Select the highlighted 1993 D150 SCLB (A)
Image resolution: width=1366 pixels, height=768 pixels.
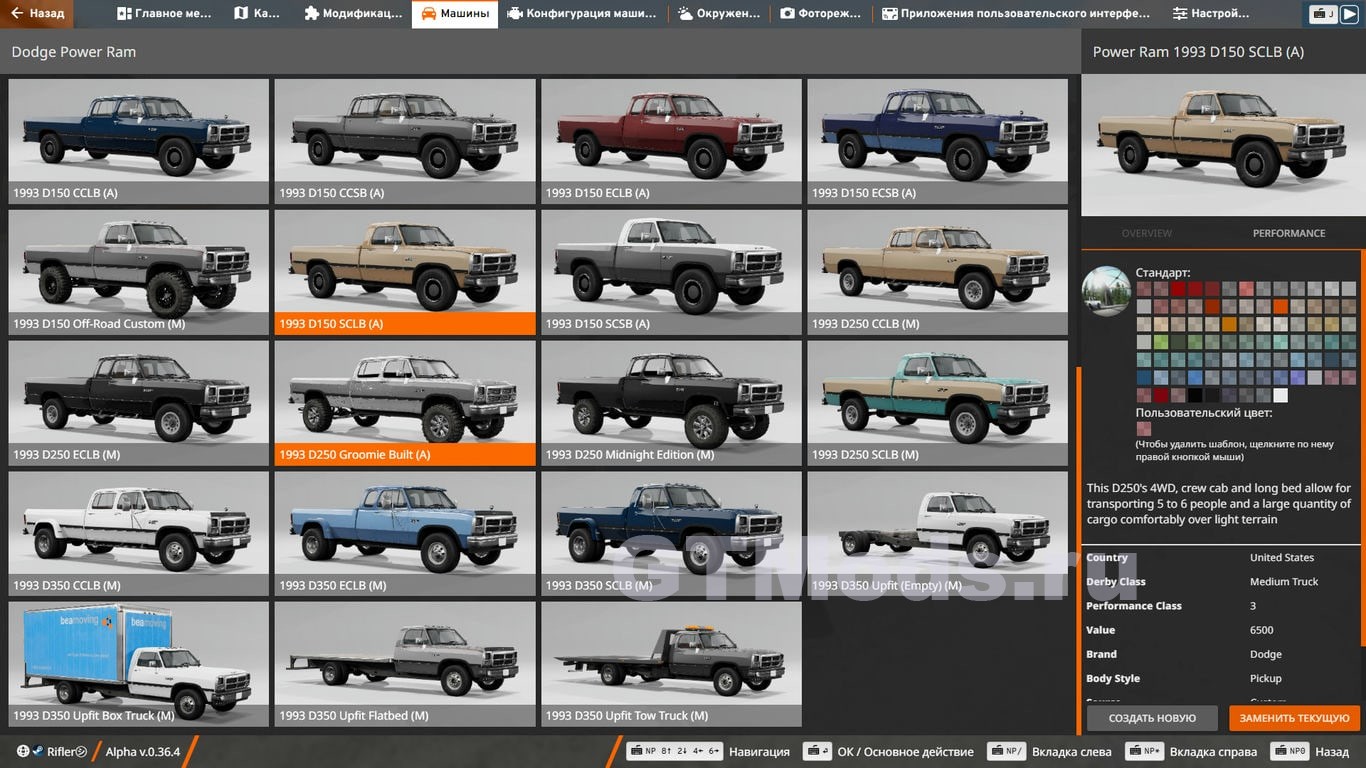coord(405,272)
